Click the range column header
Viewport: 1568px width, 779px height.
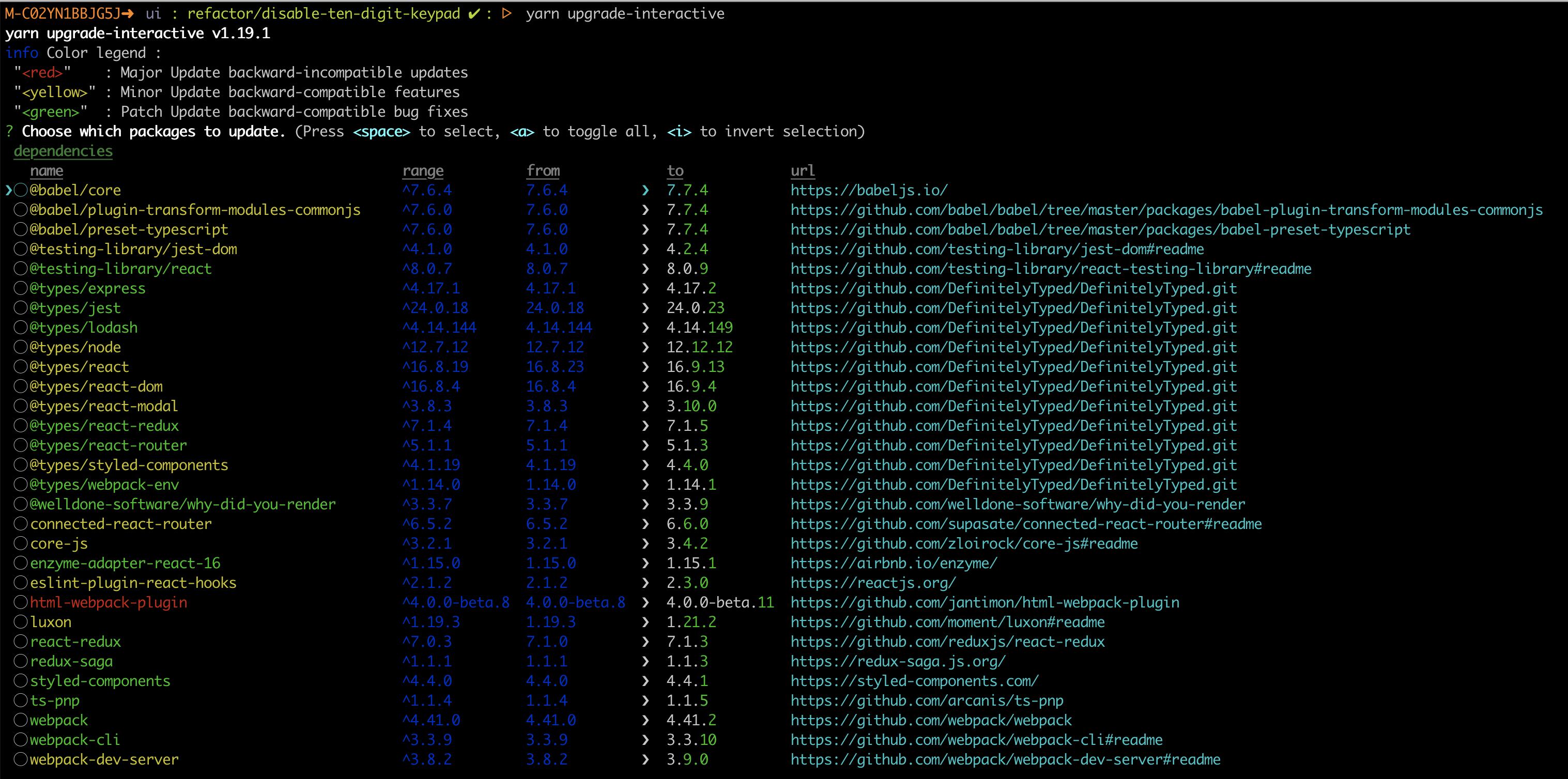tap(423, 171)
